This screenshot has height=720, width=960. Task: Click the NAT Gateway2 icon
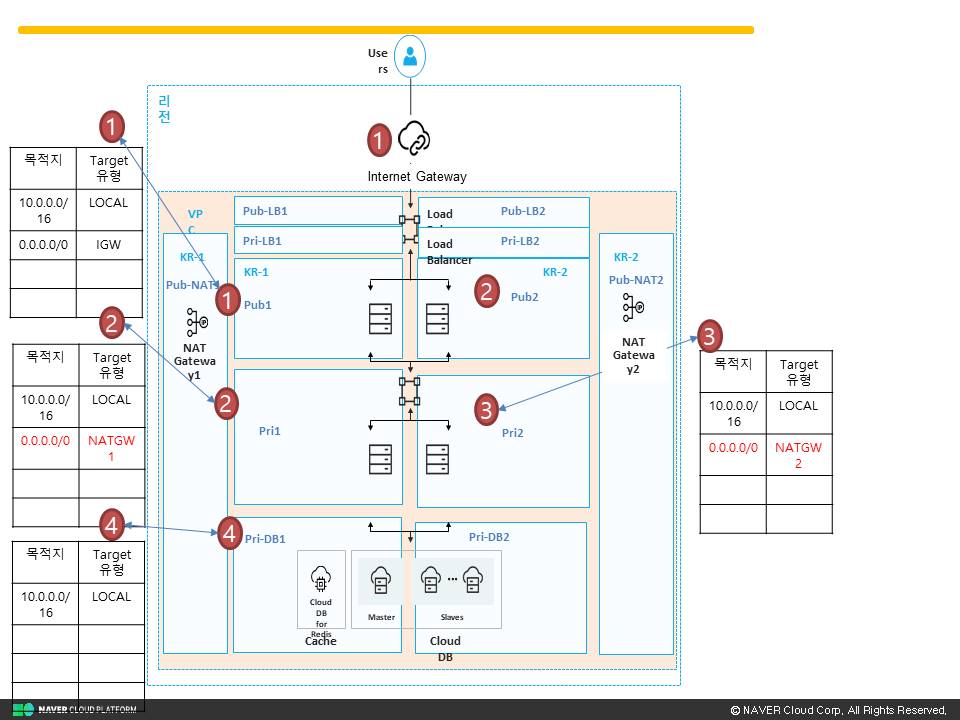[x=633, y=307]
